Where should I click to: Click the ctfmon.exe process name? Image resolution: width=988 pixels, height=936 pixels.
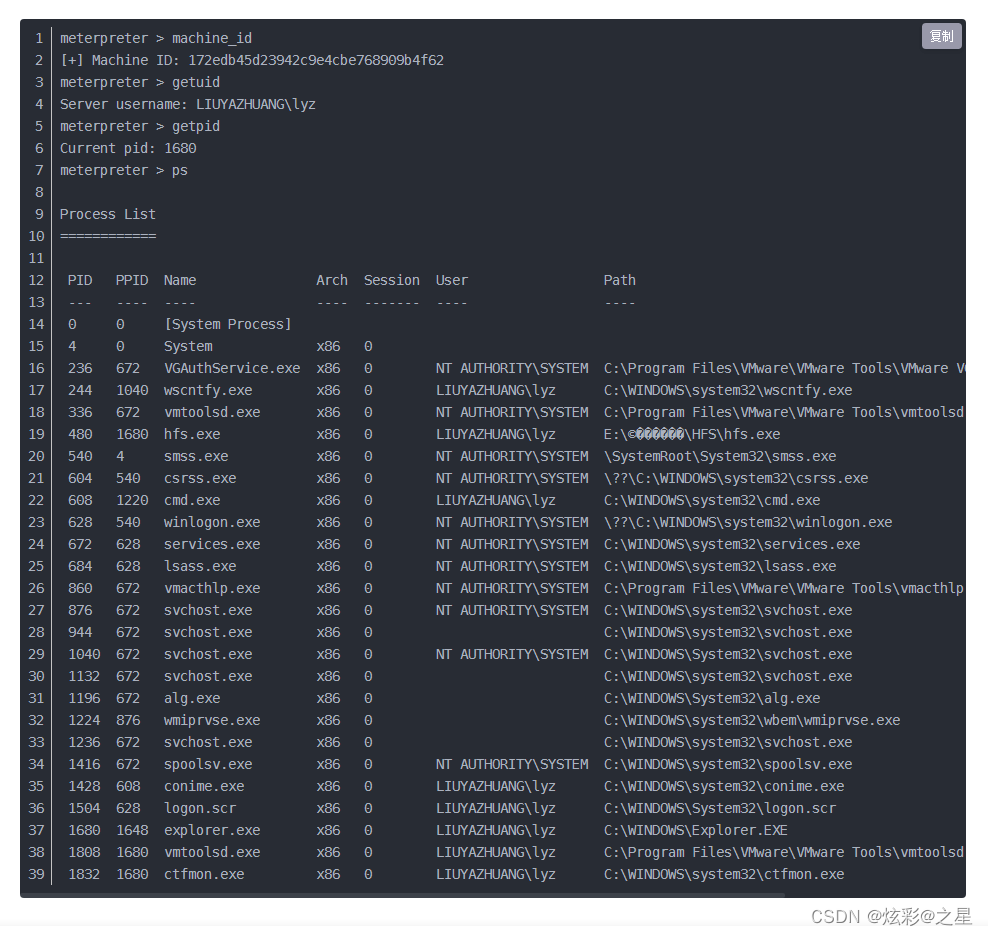click(x=204, y=874)
